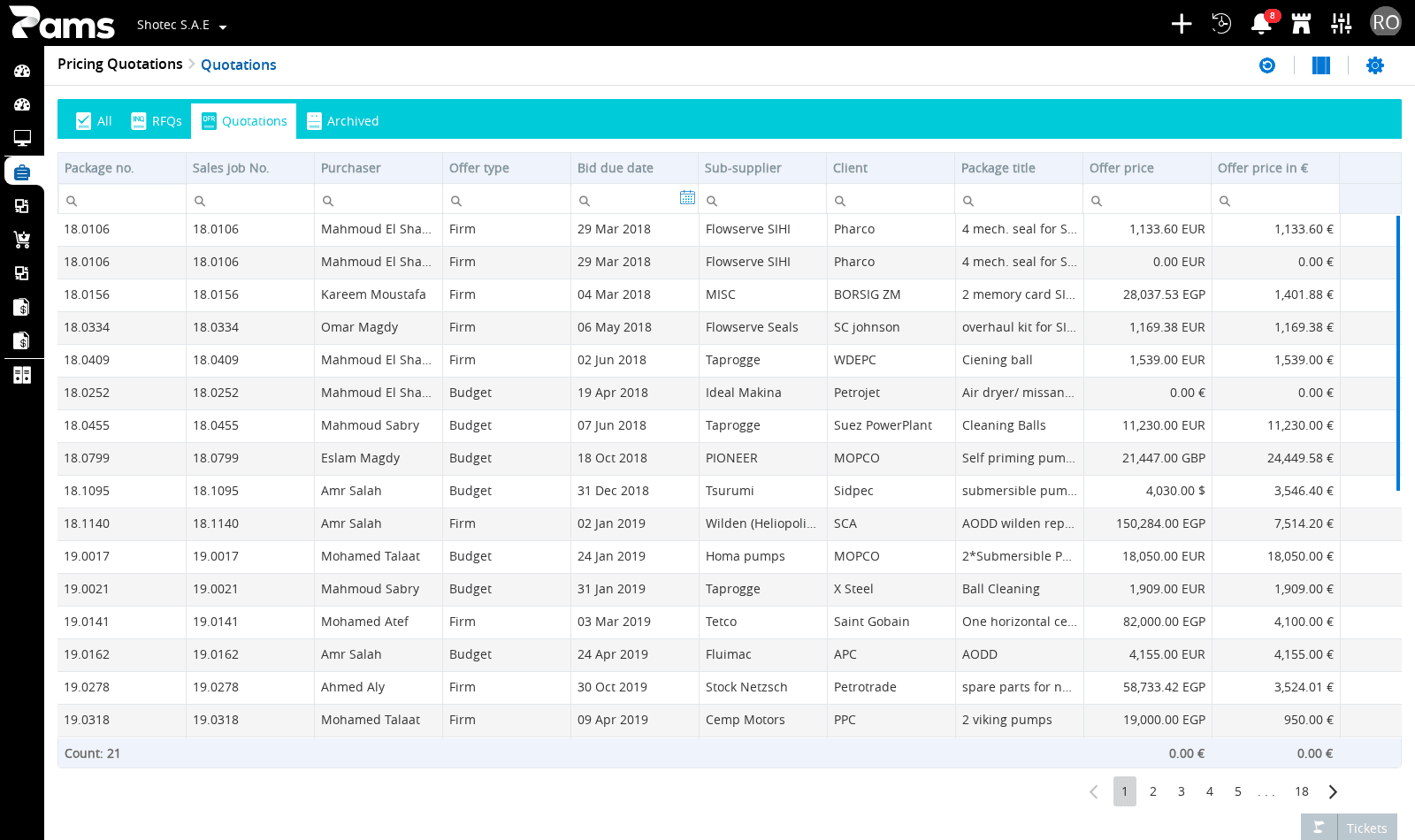Sort by Package no. column header

(x=122, y=168)
